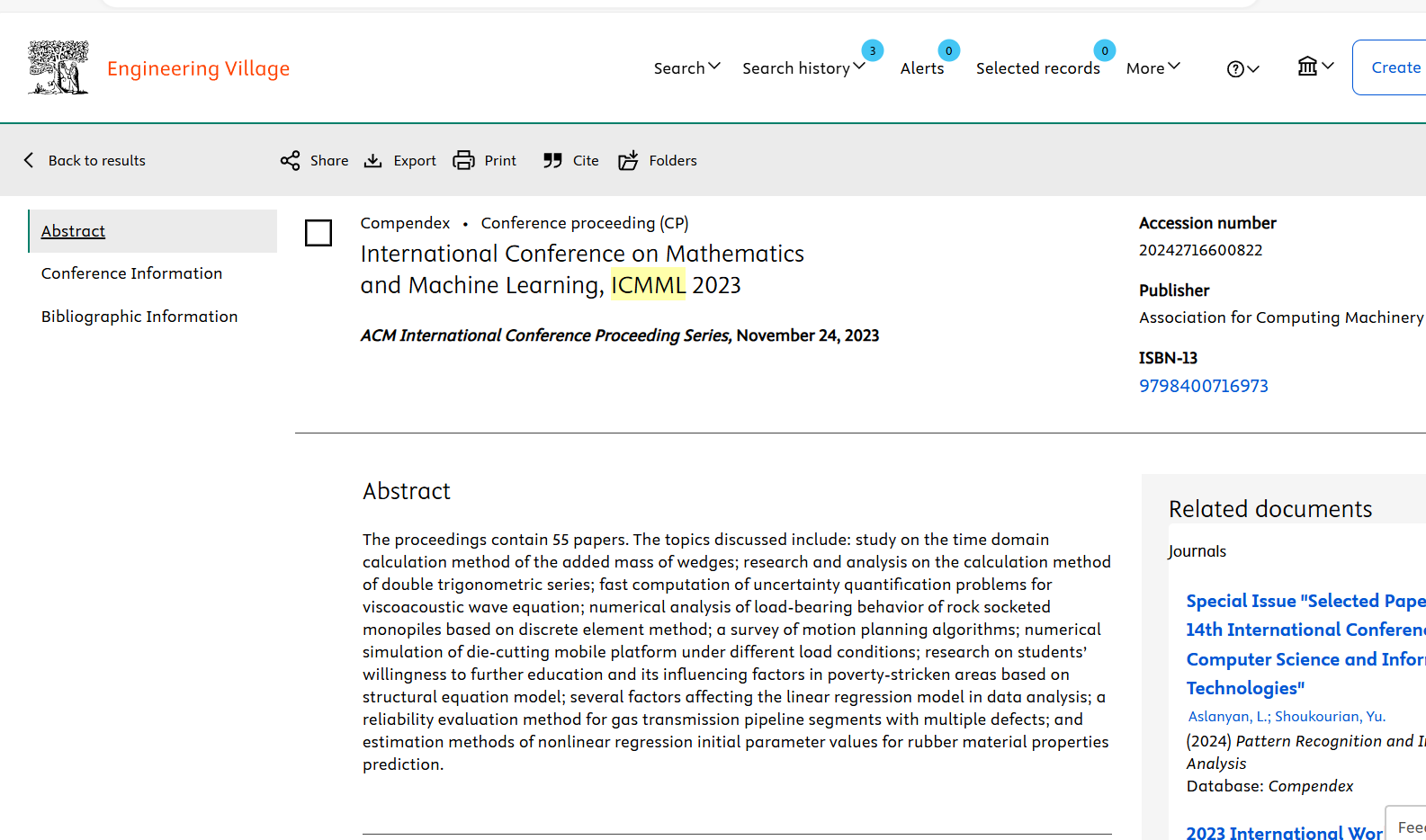
Task: Click the ACM International Conference Proceeding Series text
Action: 544,335
